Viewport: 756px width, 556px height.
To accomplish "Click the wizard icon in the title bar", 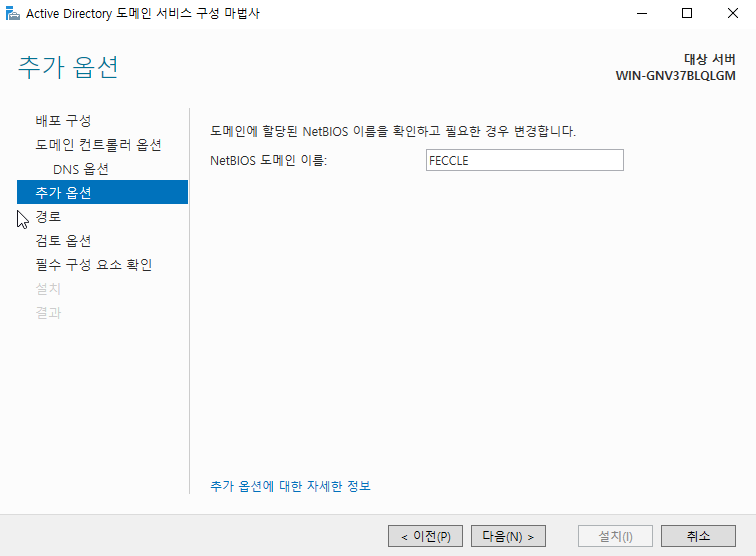I will (x=13, y=14).
